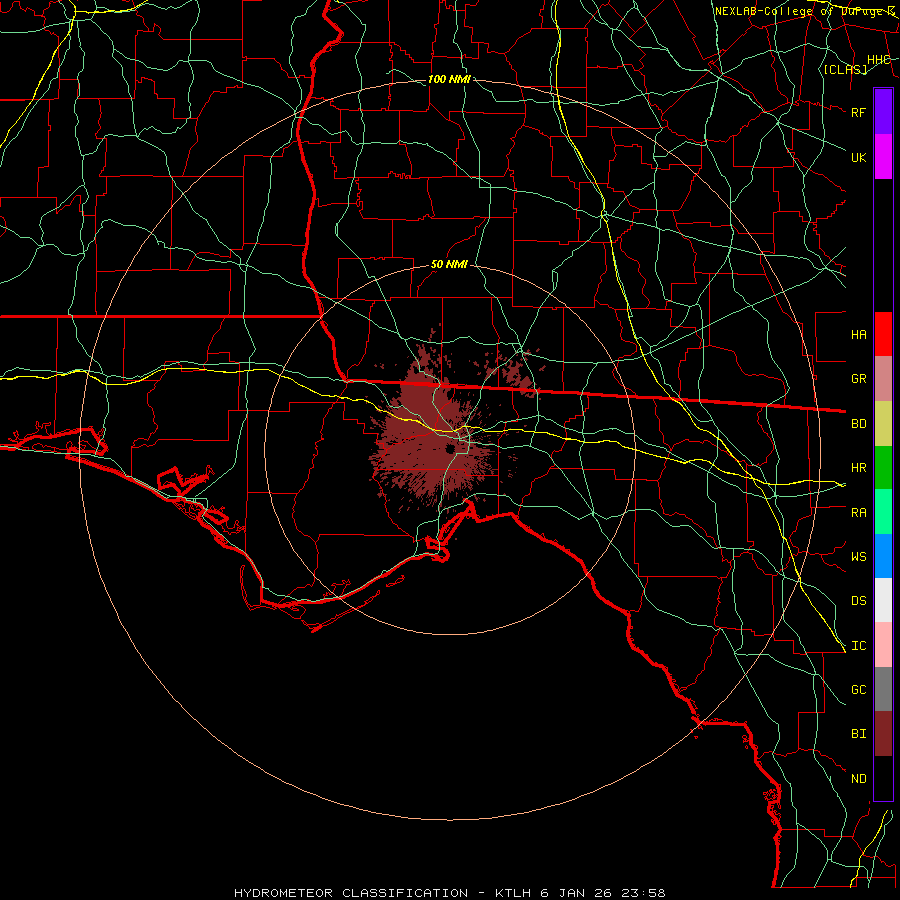Click the UK legend label

pos(859,157)
